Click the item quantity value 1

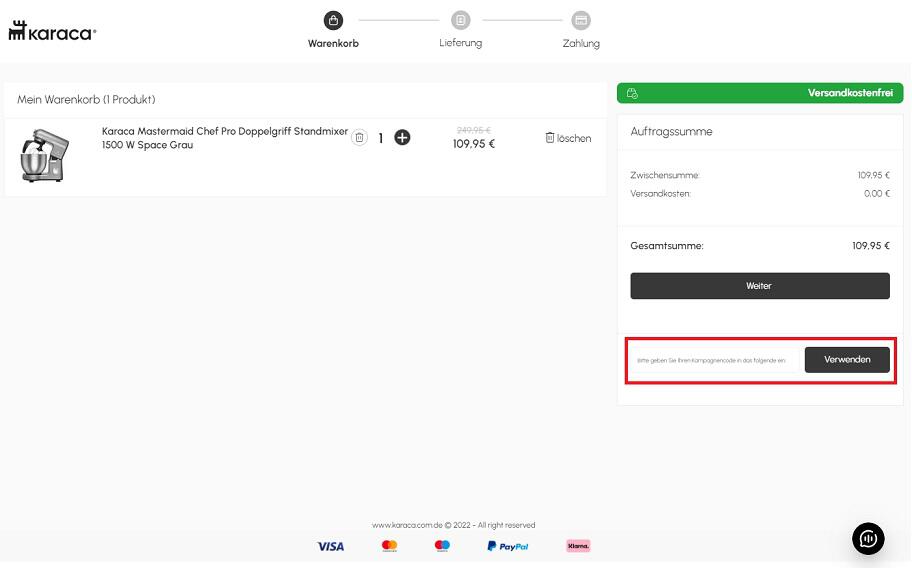[381, 138]
